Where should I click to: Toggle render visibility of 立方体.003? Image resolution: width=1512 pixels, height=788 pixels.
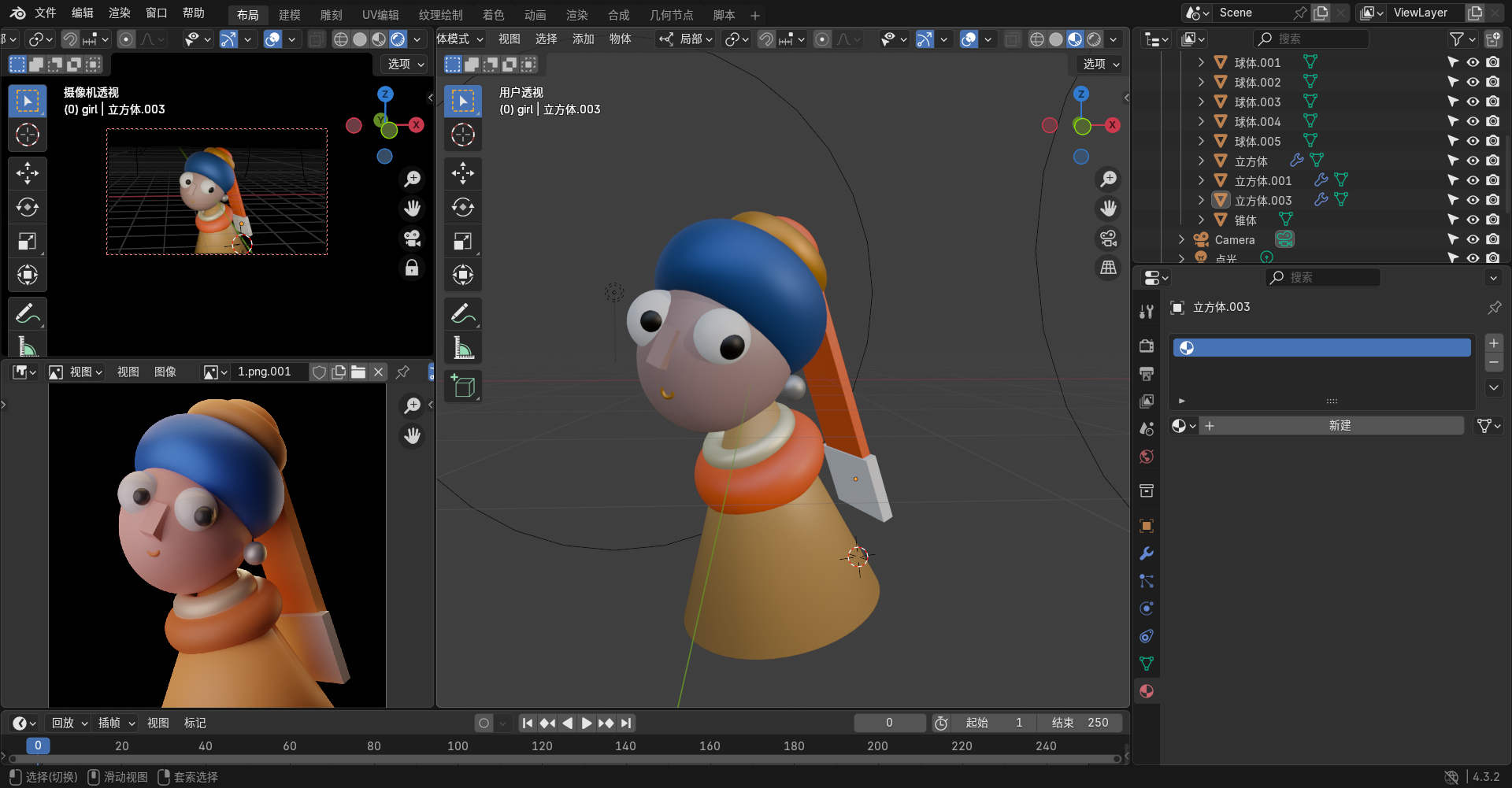1492,200
